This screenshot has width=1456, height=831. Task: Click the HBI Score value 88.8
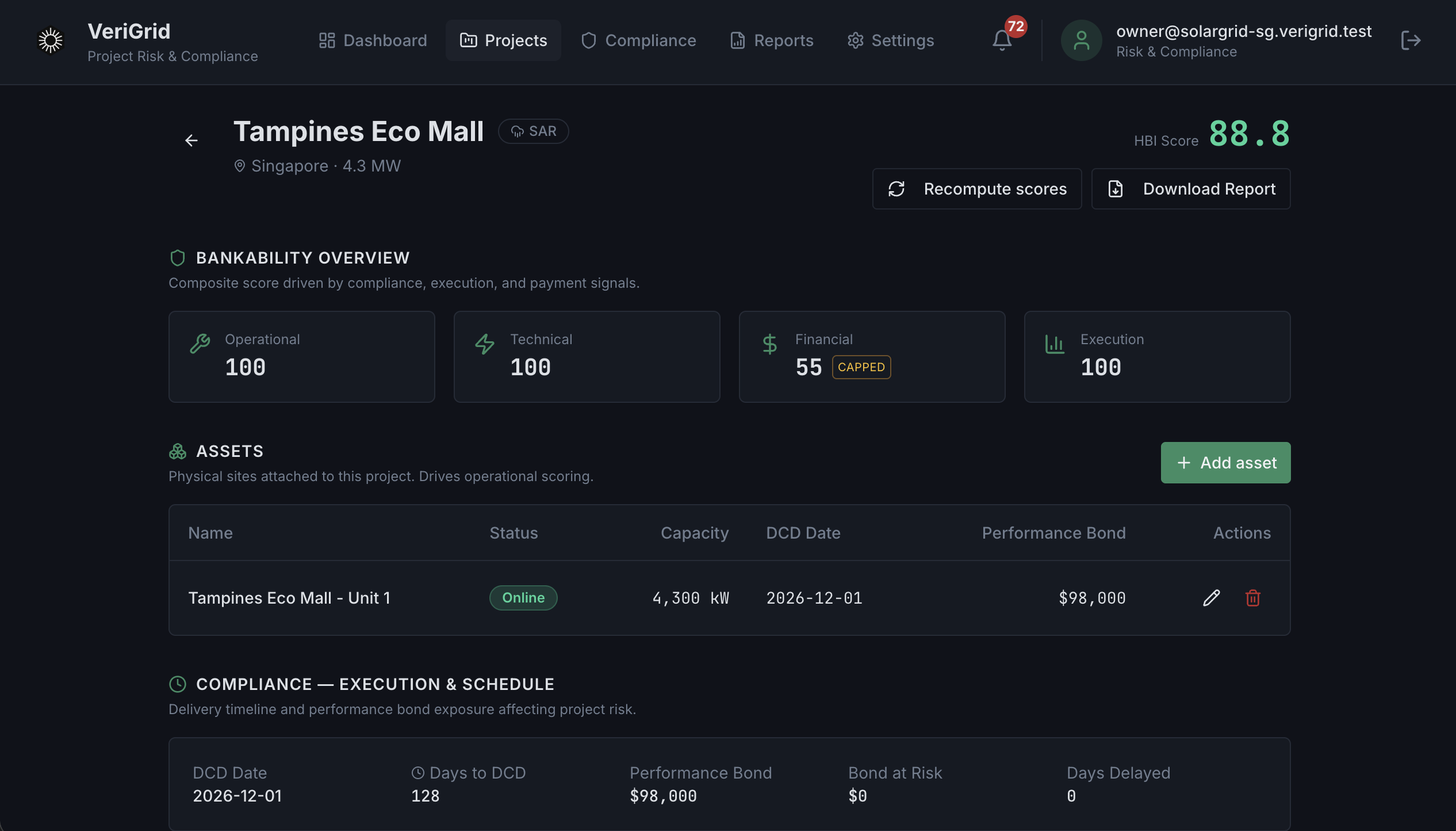click(1249, 133)
